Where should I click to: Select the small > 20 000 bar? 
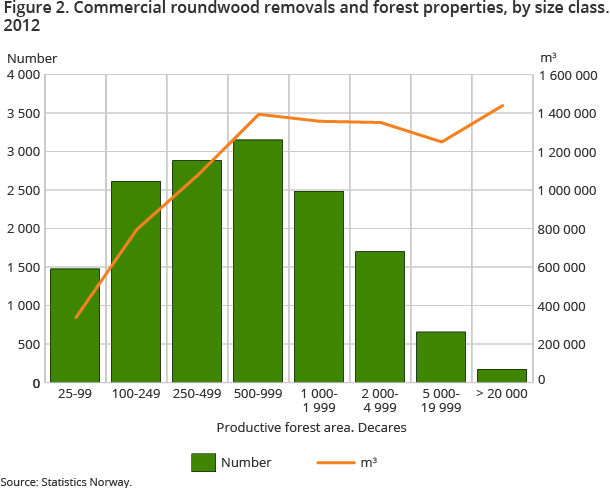point(502,376)
